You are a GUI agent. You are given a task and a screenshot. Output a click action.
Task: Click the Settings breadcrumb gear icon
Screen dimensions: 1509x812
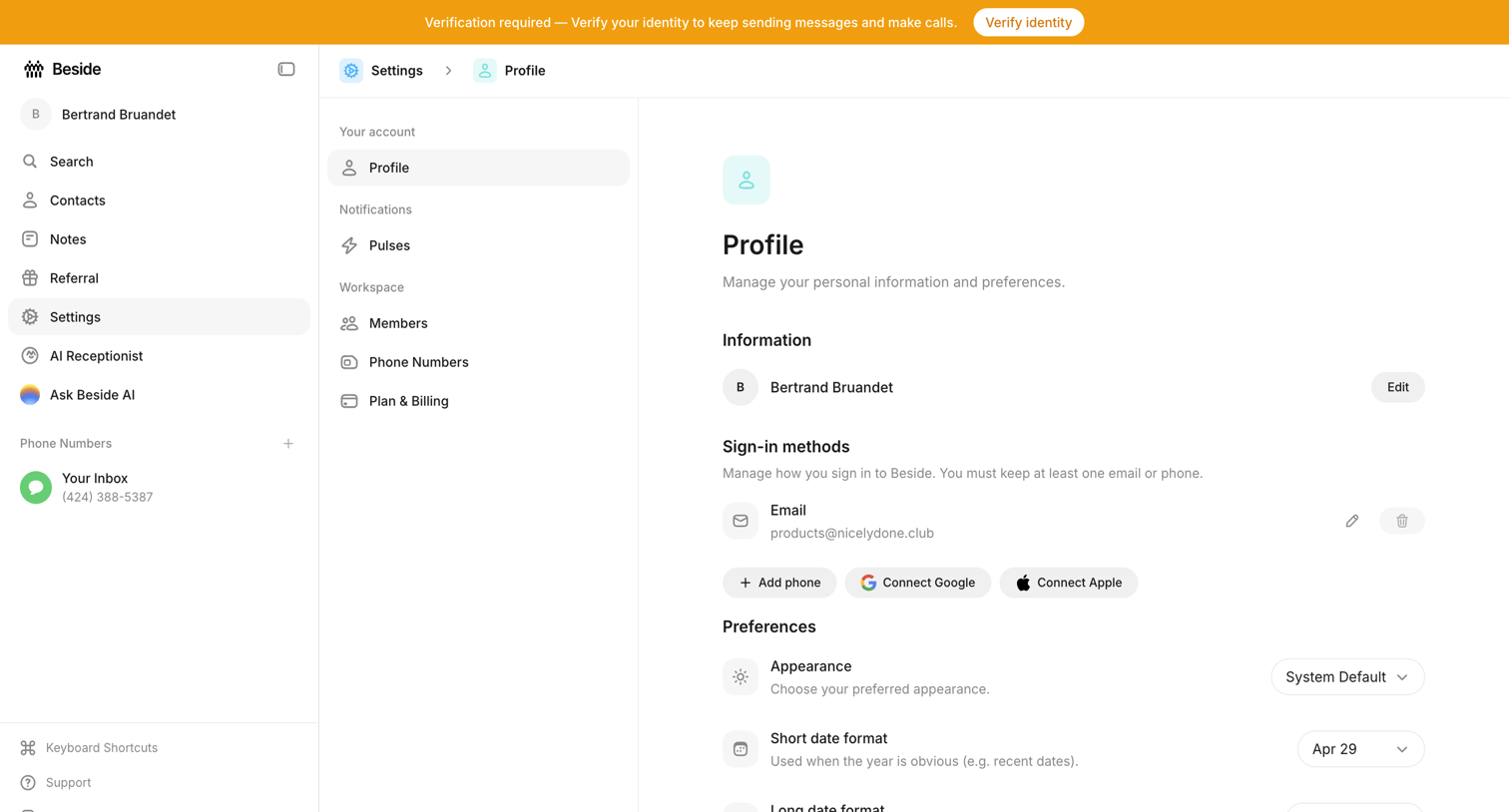coord(351,71)
